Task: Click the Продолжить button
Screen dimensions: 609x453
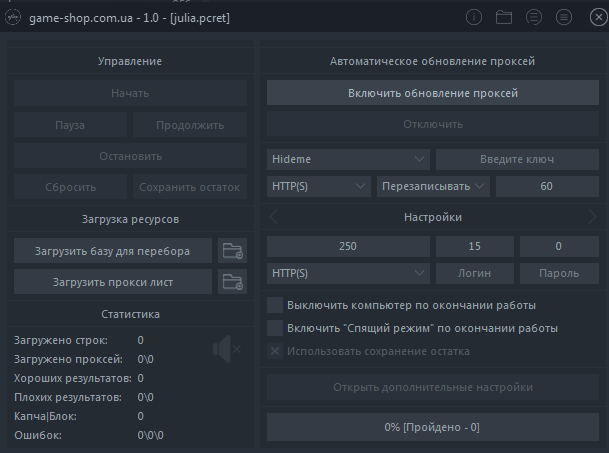Action: click(190, 125)
